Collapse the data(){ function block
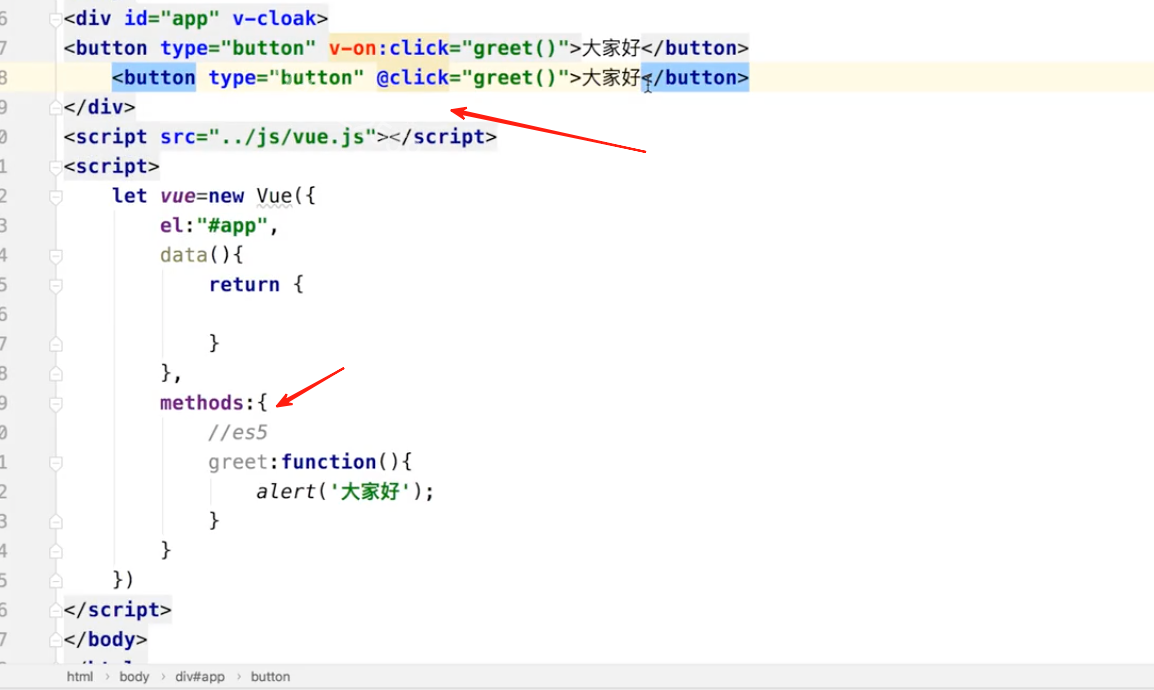This screenshot has width=1154, height=690. tap(56, 256)
